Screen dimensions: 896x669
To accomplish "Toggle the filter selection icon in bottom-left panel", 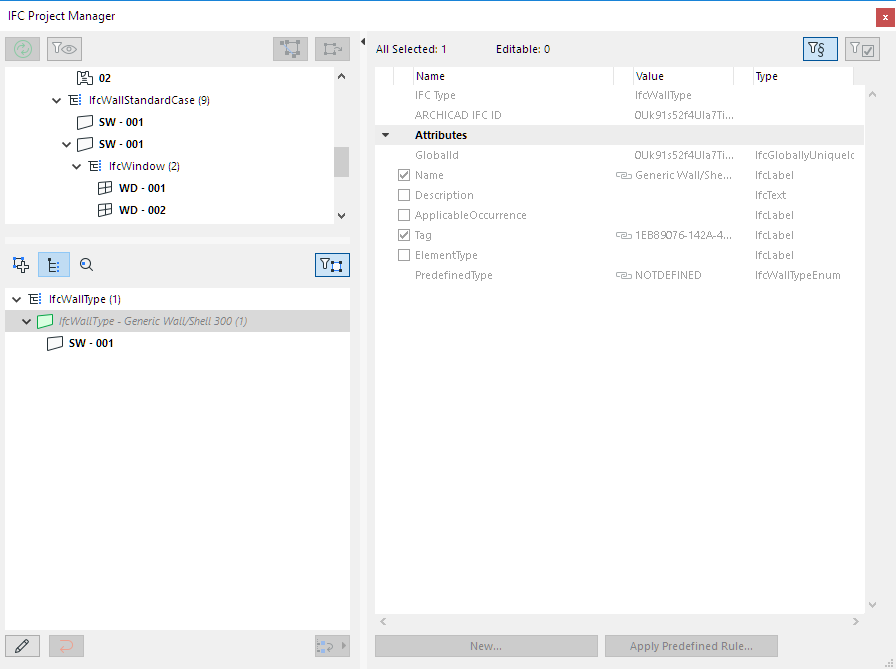I will pyautogui.click(x=332, y=264).
